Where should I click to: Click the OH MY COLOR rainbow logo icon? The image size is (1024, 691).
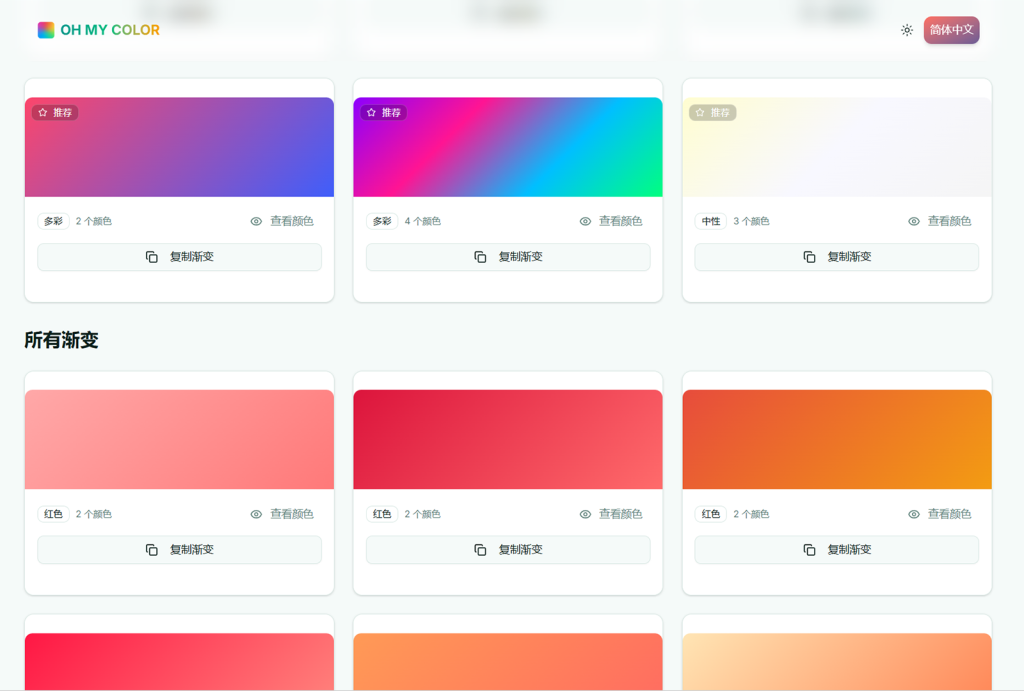click(46, 30)
